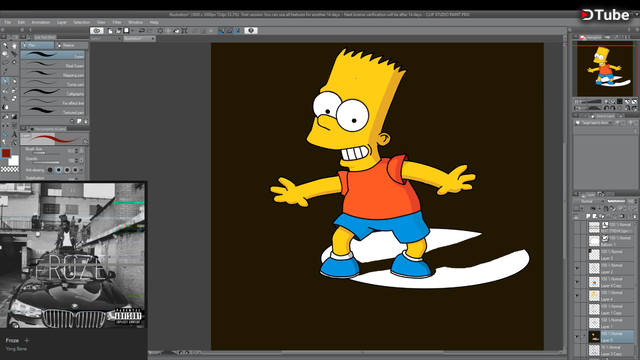Click the Transform scale icon in command bar
The height and width of the screenshot is (360, 640).
pyautogui.click(x=184, y=31)
